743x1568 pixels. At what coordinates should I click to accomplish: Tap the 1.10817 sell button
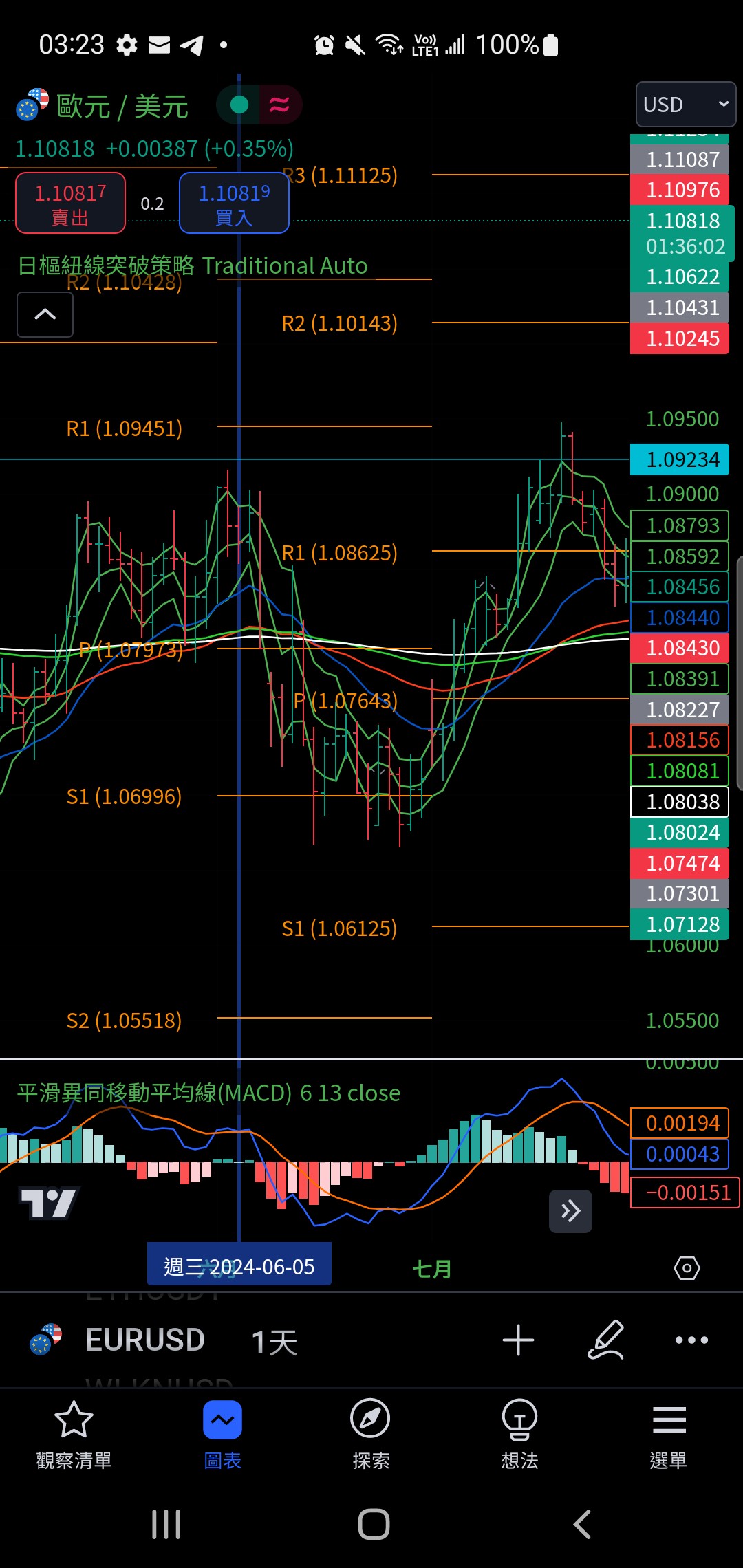point(70,203)
